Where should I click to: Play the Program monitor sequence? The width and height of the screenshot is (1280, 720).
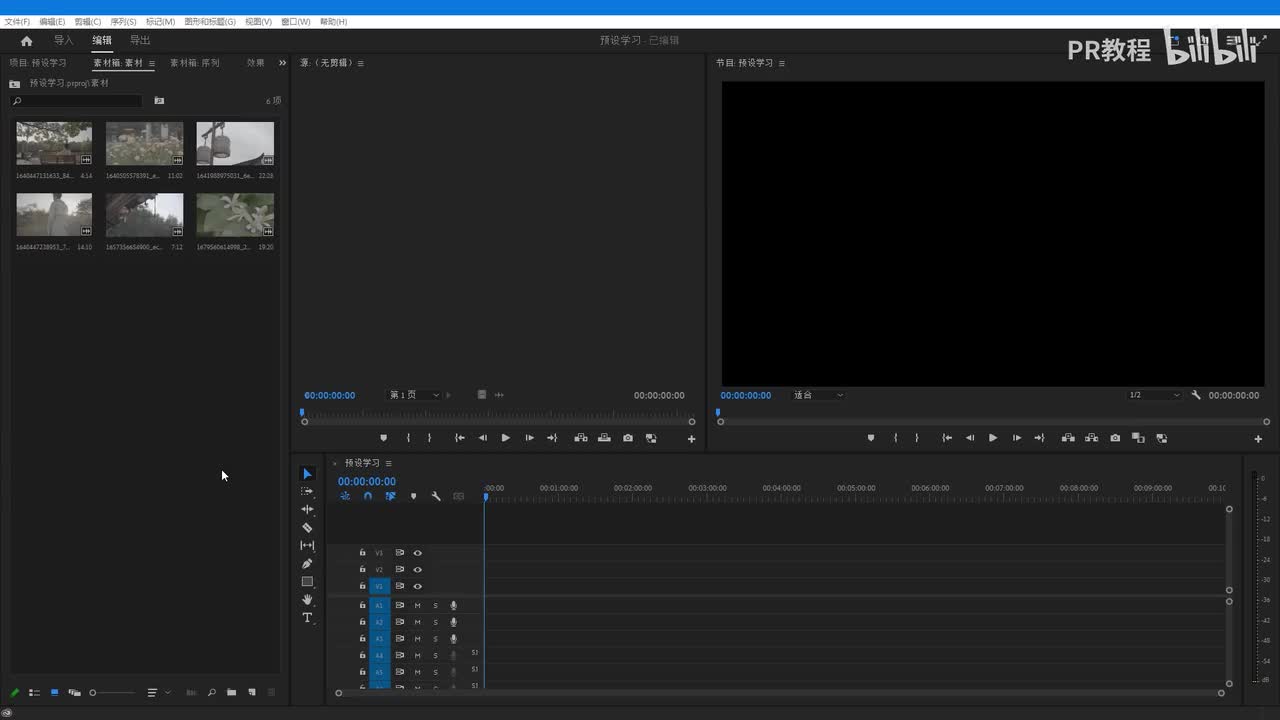point(993,438)
